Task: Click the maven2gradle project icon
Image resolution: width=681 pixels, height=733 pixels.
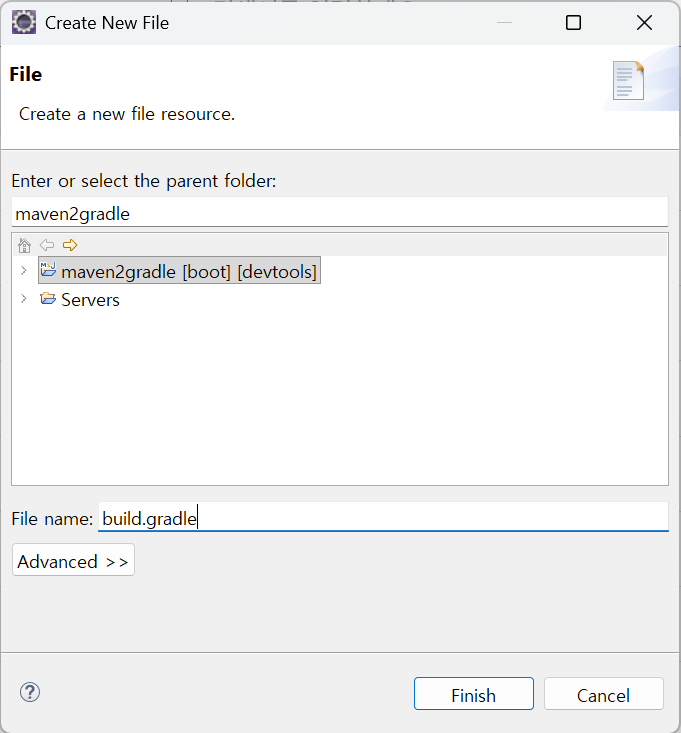Action: click(48, 270)
